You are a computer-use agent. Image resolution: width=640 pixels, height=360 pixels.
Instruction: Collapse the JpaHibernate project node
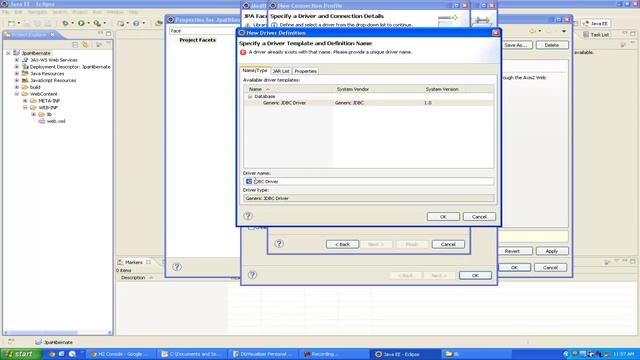[8, 53]
